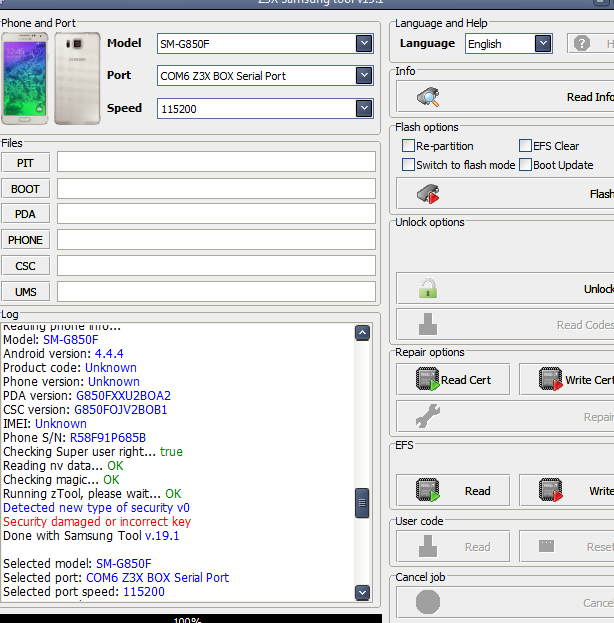Open the Model dropdown
The width and height of the screenshot is (614, 623).
pos(364,43)
